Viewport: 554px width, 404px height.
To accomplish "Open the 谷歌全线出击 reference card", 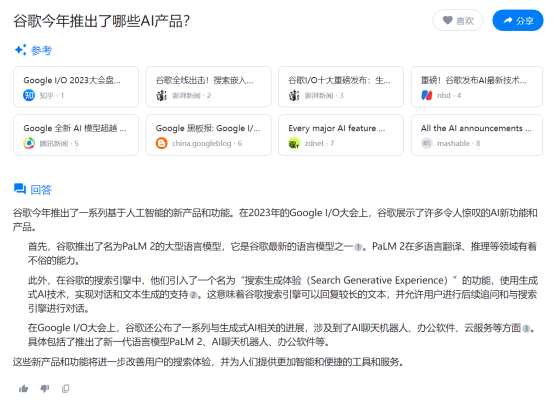I will pyautogui.click(x=208, y=87).
